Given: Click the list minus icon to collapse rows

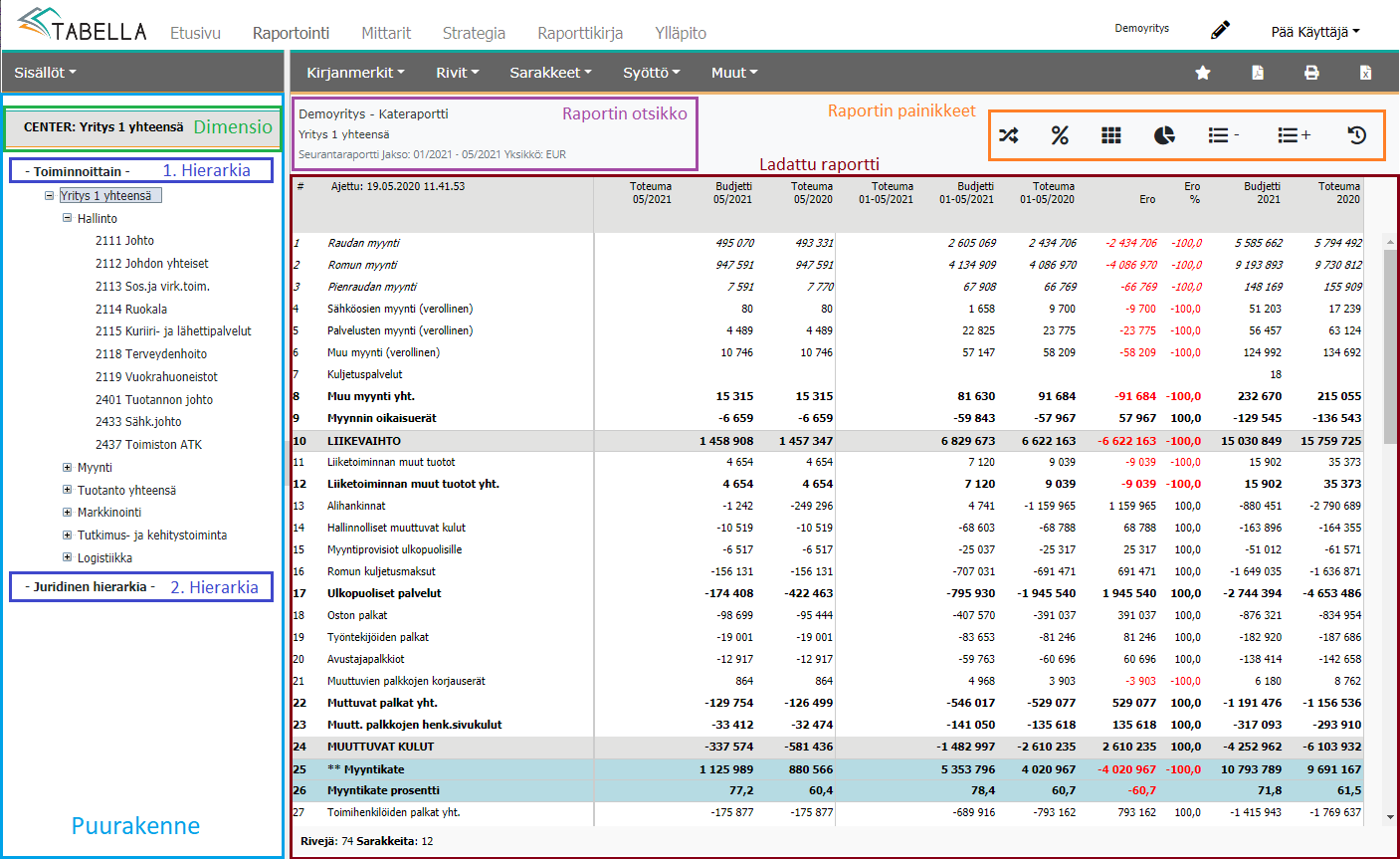Looking at the screenshot, I should coord(1222,135).
